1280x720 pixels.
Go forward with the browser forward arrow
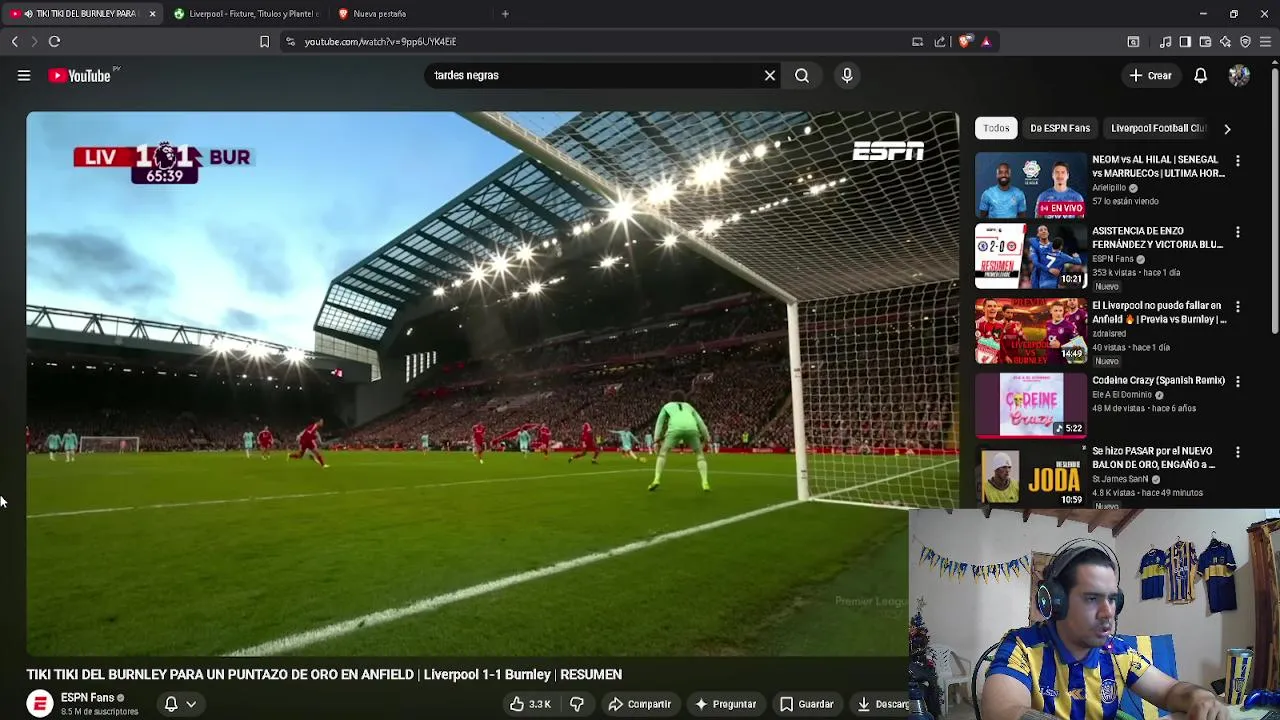(x=33, y=41)
